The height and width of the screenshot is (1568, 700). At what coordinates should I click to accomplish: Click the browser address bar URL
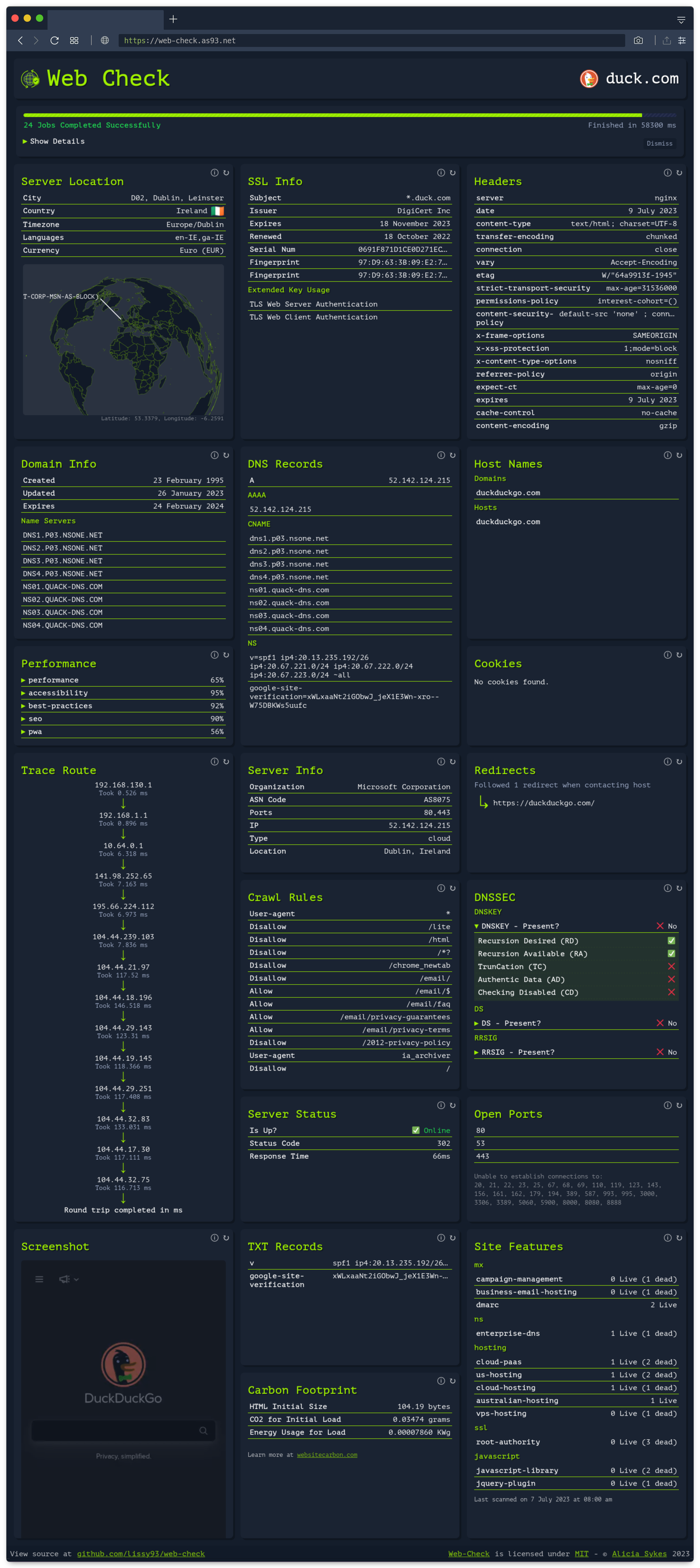[180, 41]
